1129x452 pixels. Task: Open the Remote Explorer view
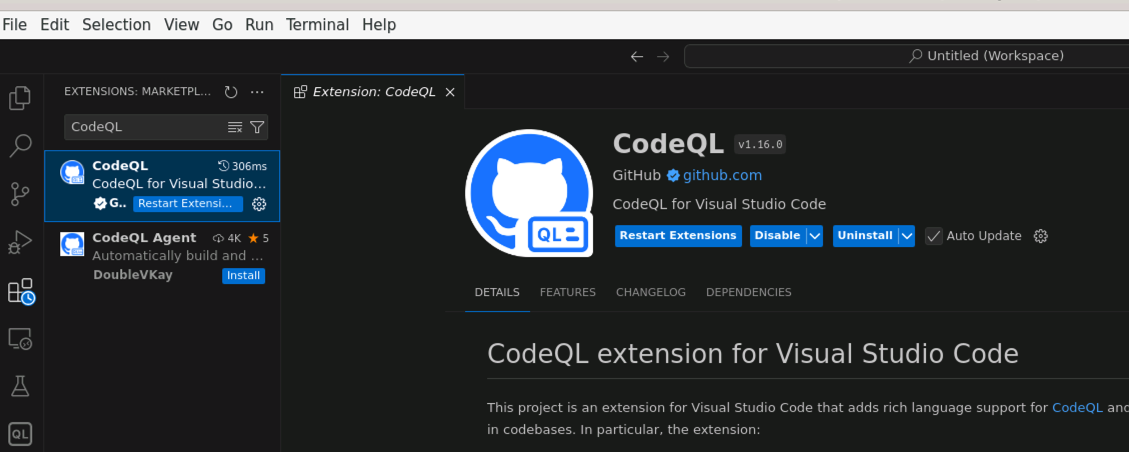[x=20, y=338]
